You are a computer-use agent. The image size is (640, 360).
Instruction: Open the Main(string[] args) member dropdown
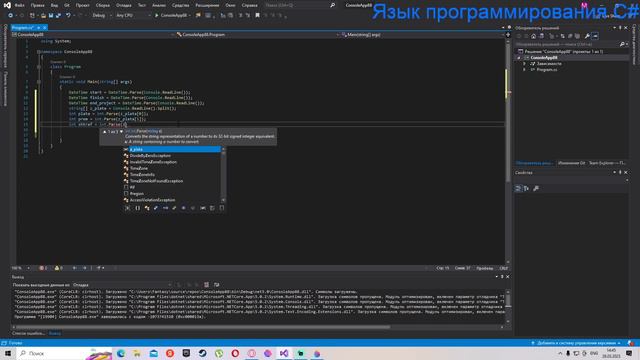422,35
